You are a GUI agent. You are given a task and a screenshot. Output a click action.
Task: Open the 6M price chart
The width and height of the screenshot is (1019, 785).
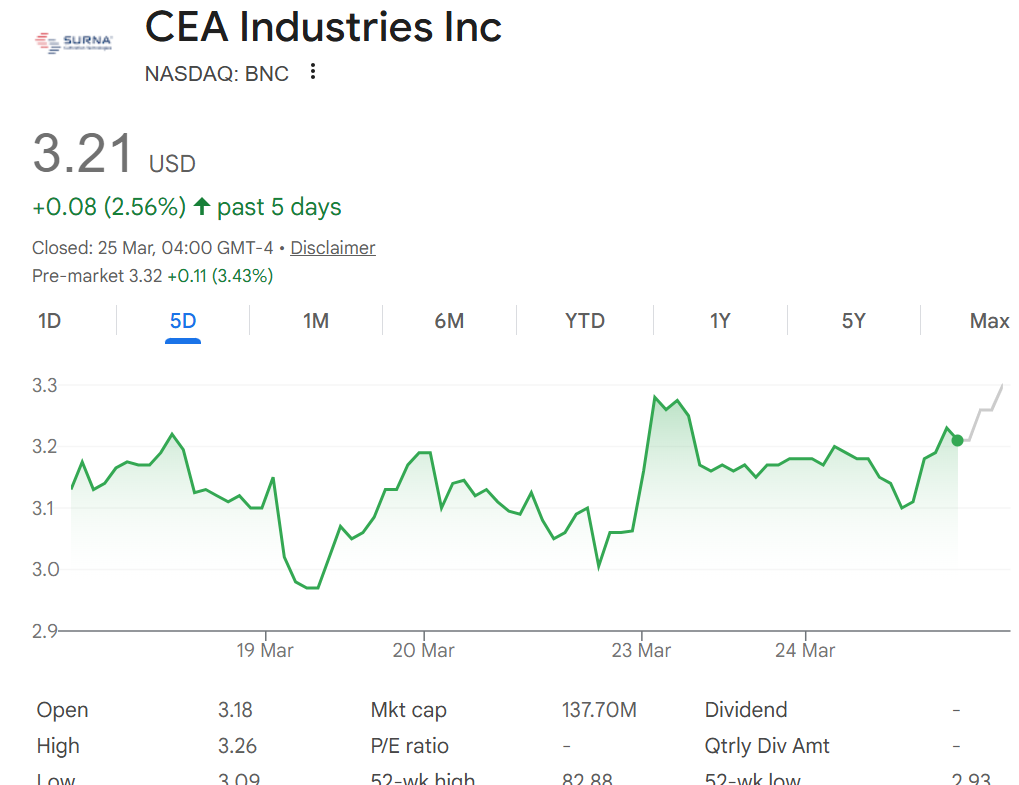pos(450,320)
